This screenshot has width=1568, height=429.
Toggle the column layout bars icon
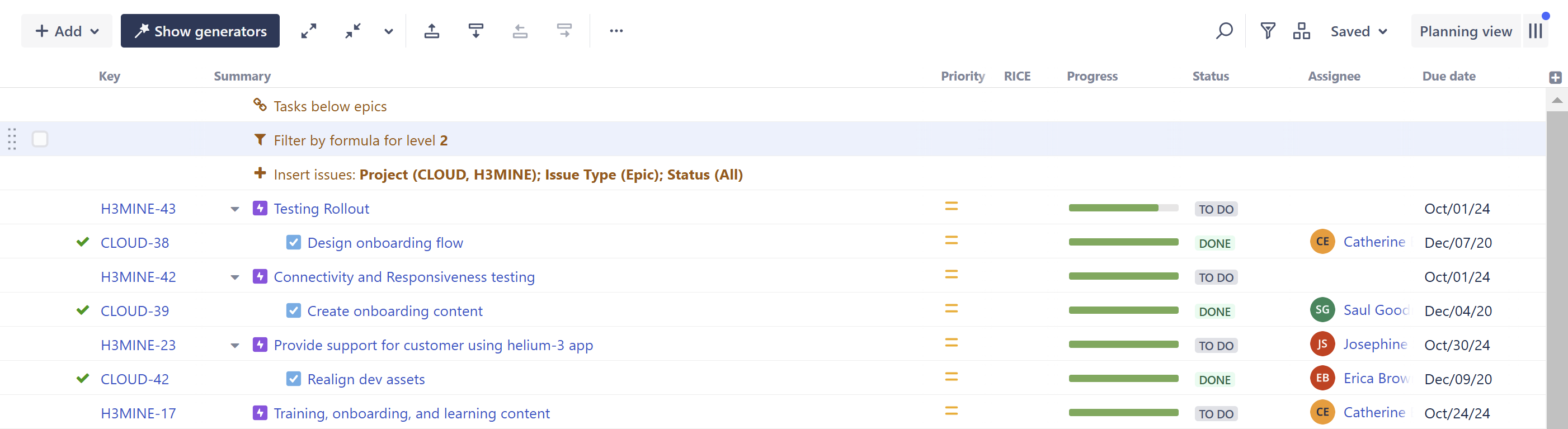pos(1536,31)
